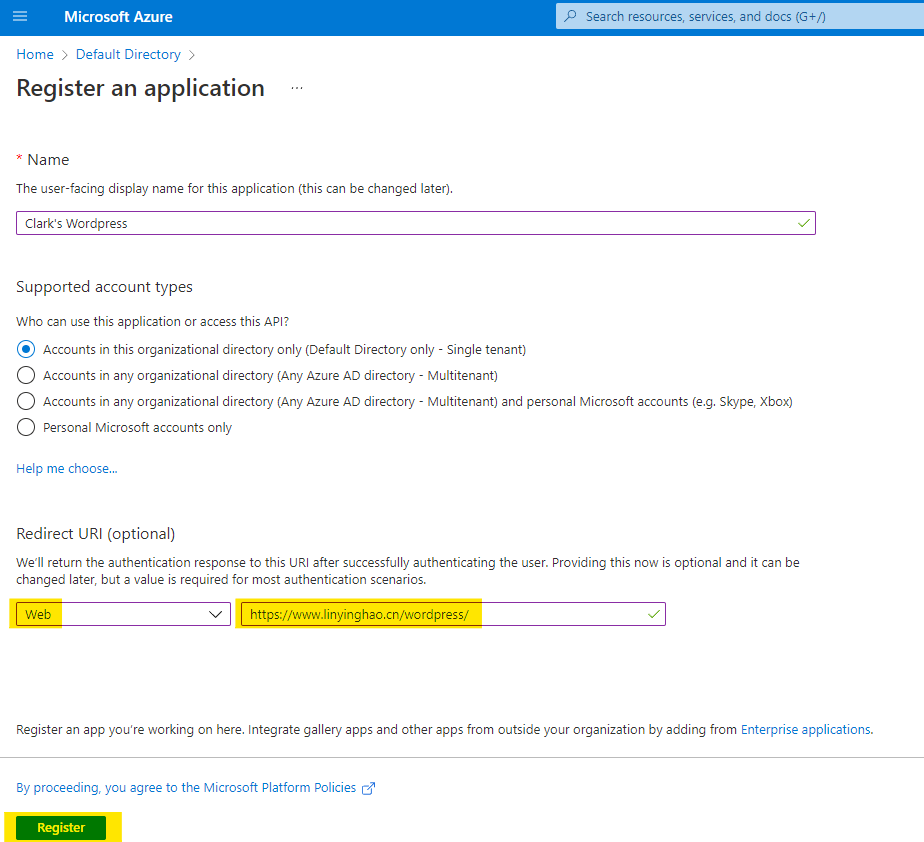Viewport: 924px width, 842px height.
Task: Click the platform dropdown chevron arrow
Action: coord(216,614)
